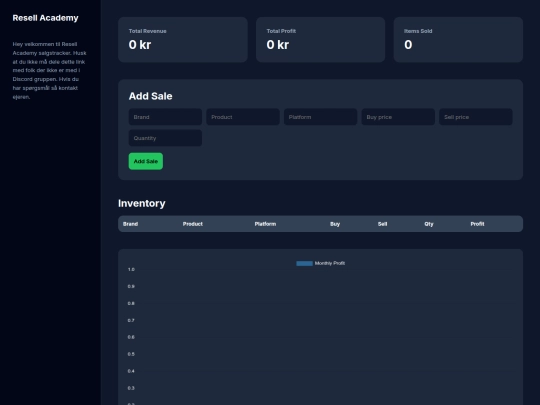Click the Brand column header
This screenshot has width=540, height=405.
tap(131, 224)
